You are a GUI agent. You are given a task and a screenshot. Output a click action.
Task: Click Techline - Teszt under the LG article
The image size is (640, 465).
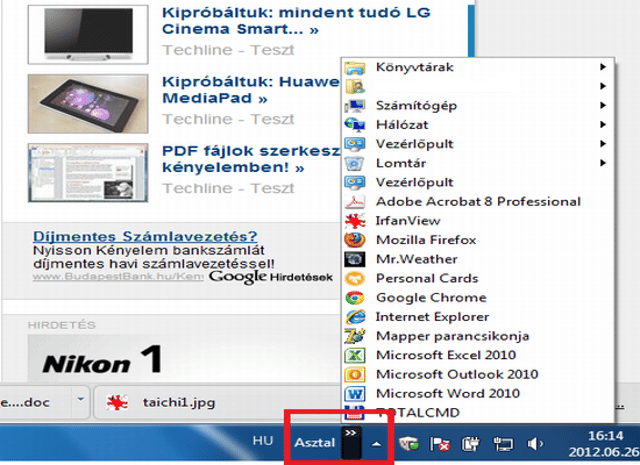point(228,50)
